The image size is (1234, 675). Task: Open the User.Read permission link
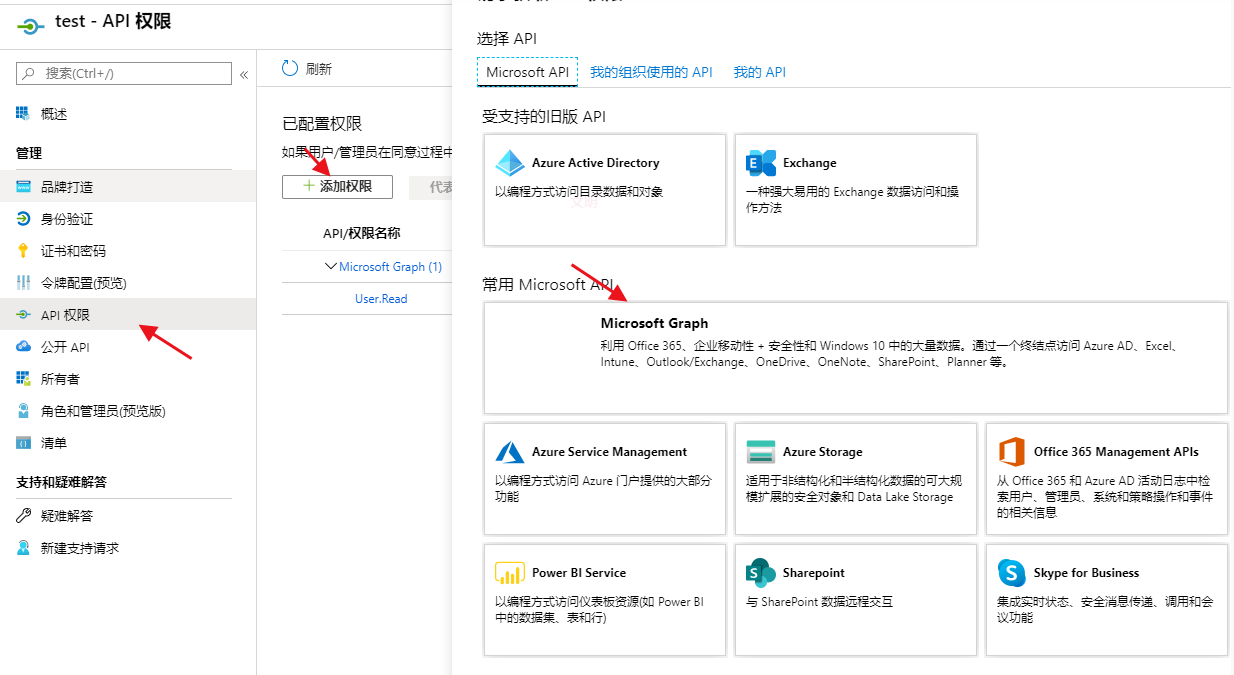tap(381, 299)
